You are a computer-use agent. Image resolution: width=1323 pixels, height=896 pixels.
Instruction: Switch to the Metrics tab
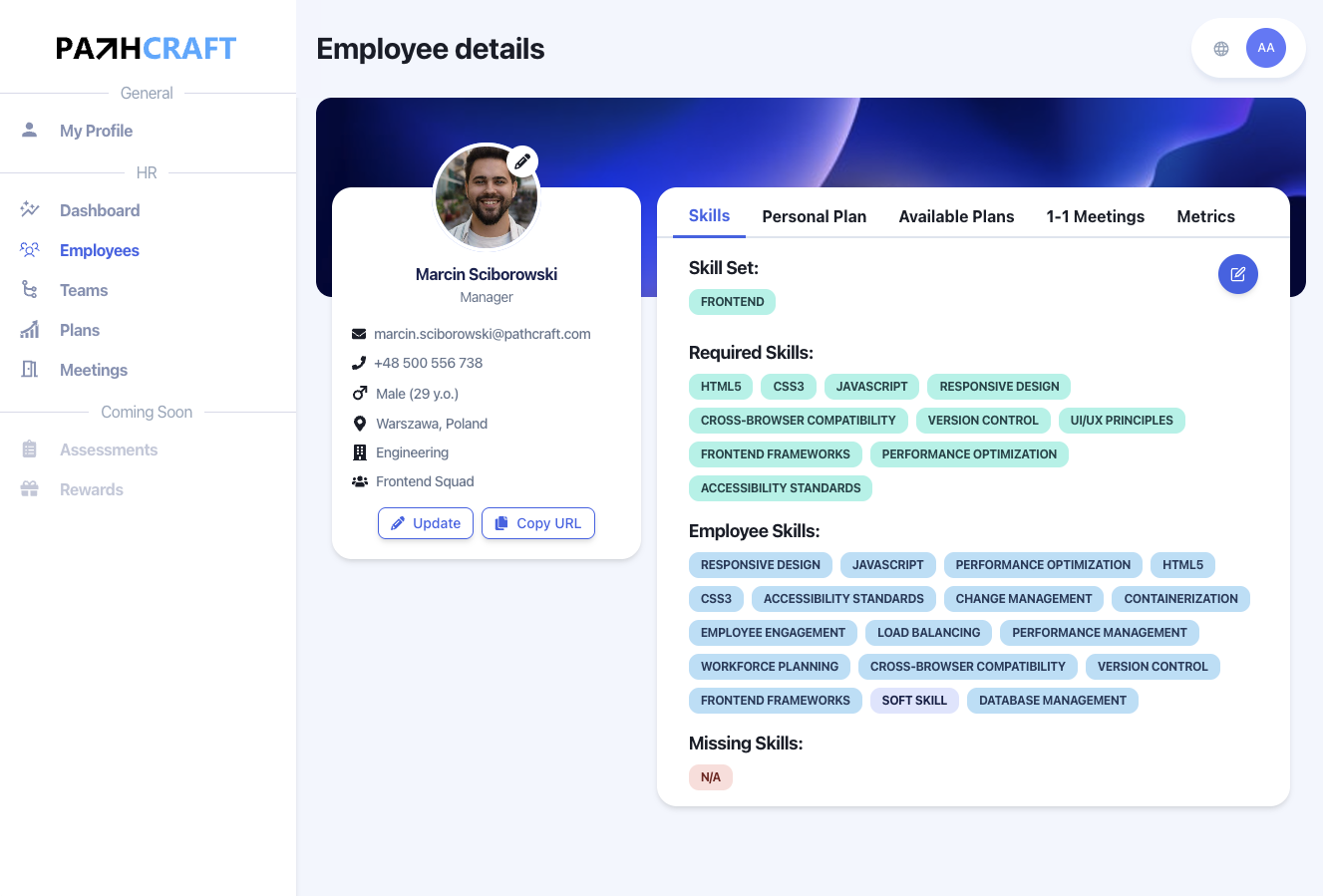pyautogui.click(x=1205, y=216)
